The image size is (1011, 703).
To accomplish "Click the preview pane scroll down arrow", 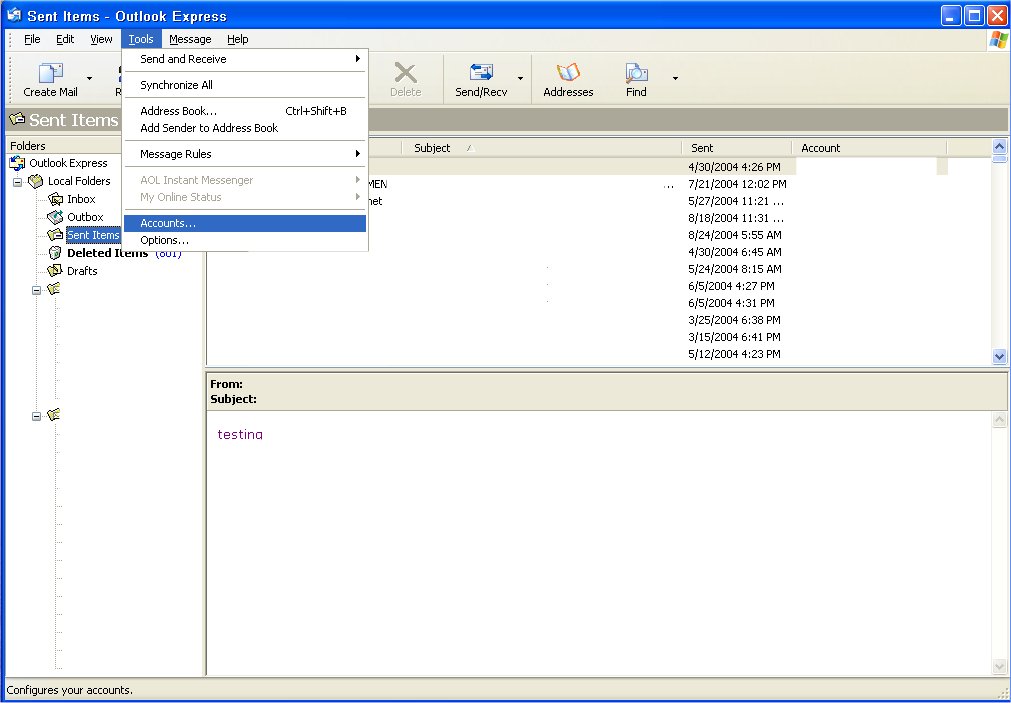I will (1000, 666).
